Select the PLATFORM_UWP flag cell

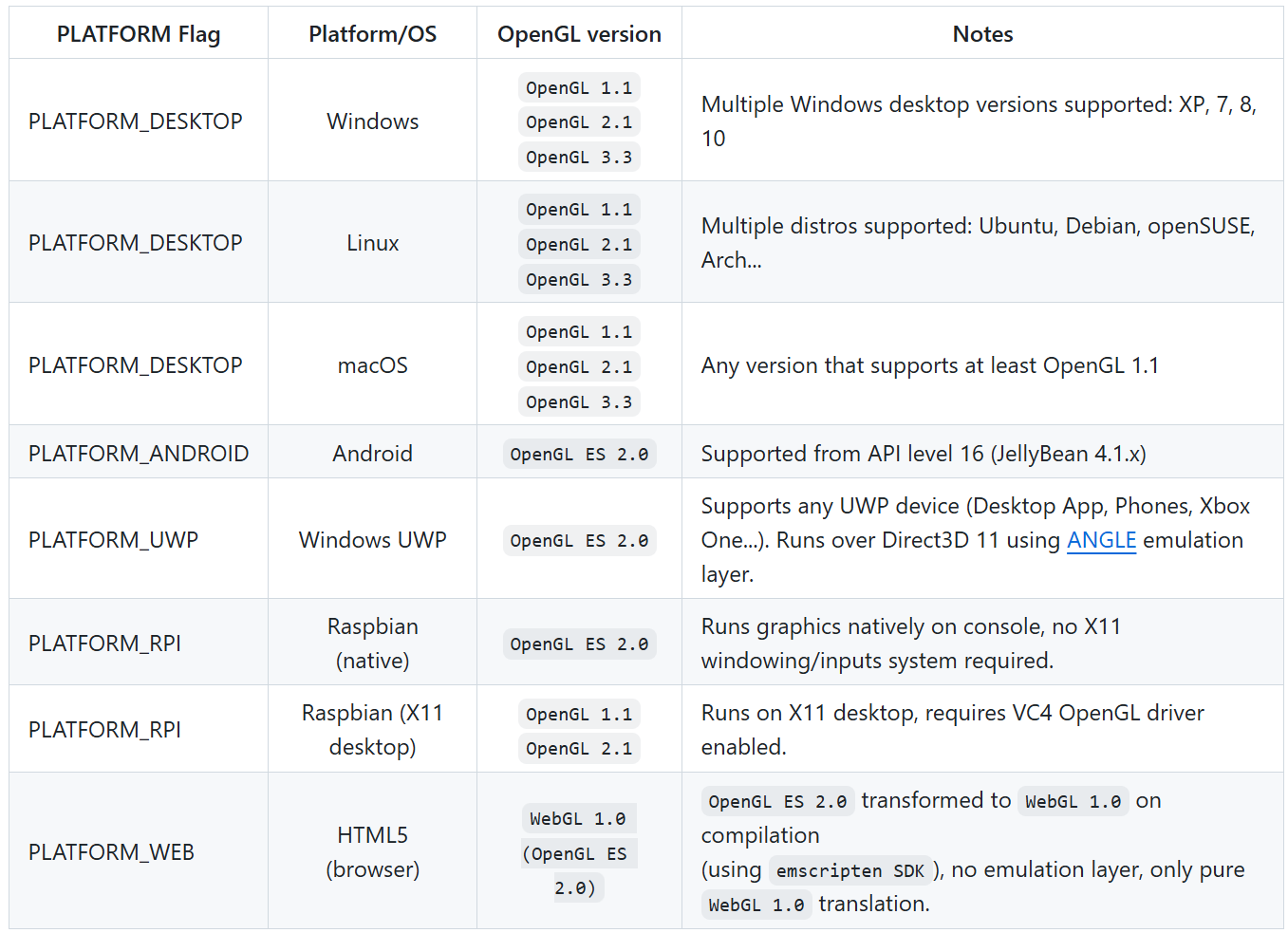pos(114,540)
